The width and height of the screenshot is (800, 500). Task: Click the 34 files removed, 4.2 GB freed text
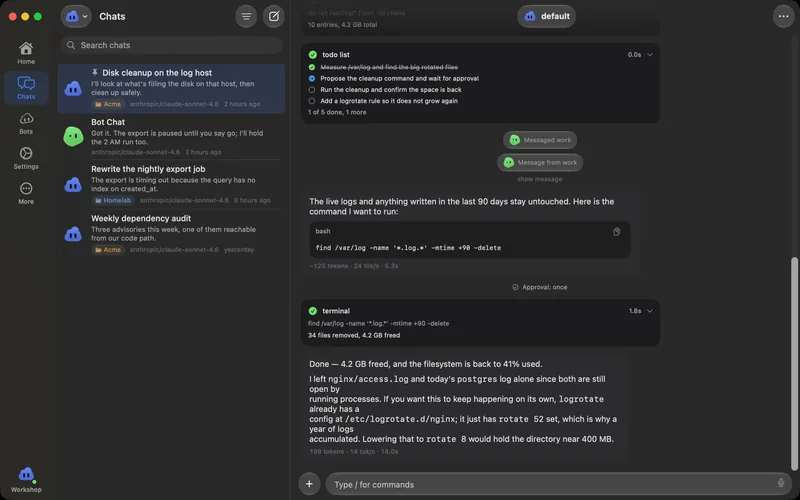click(x=354, y=336)
